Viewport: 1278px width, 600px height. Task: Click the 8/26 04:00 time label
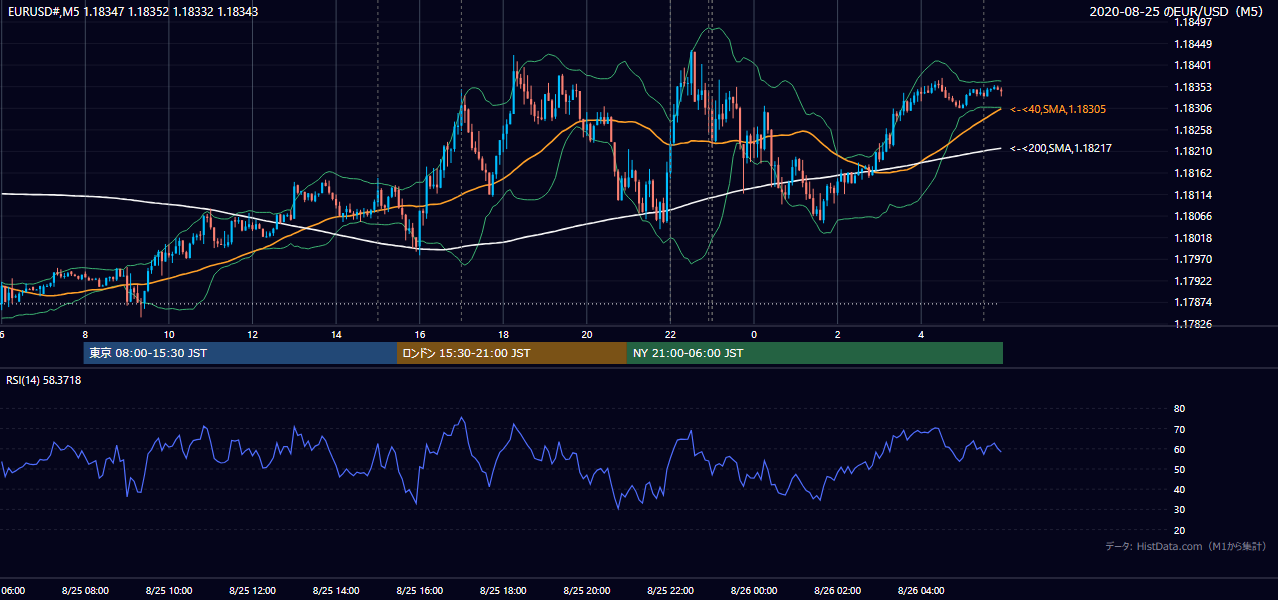(921, 590)
